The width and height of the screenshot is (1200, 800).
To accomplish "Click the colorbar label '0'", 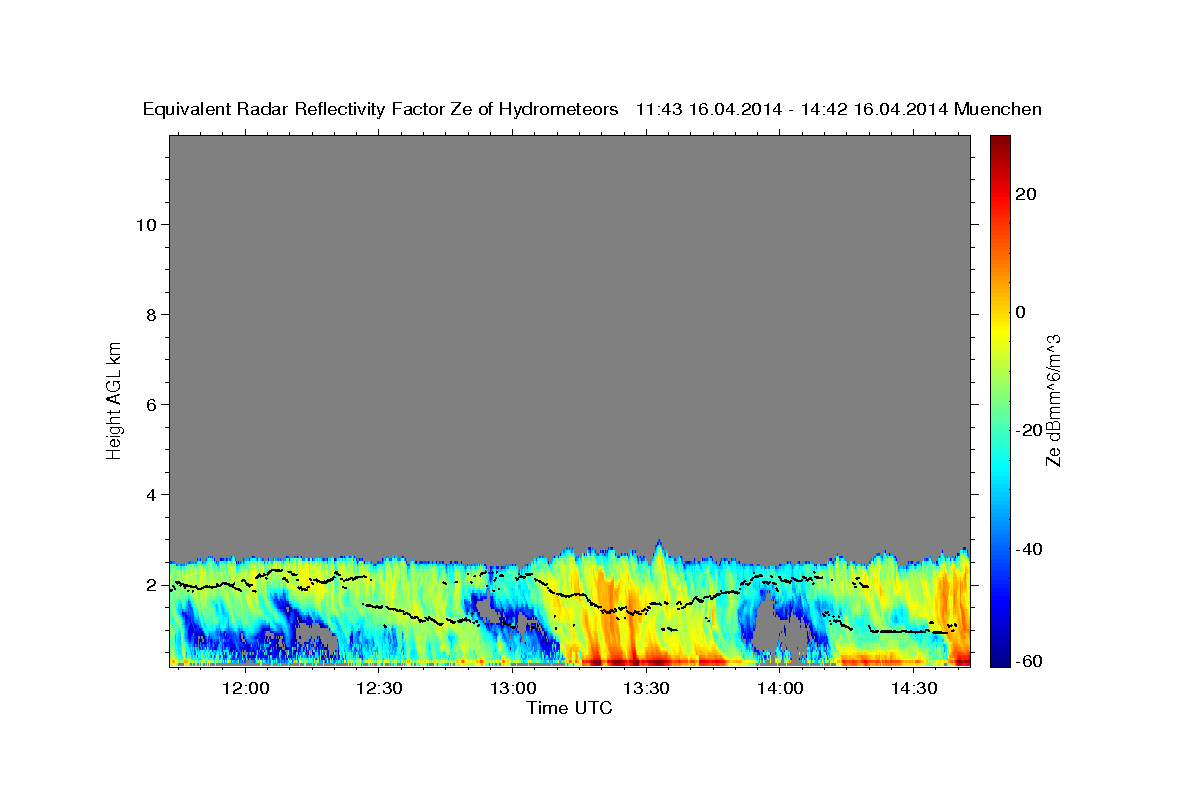I will click(x=1021, y=312).
